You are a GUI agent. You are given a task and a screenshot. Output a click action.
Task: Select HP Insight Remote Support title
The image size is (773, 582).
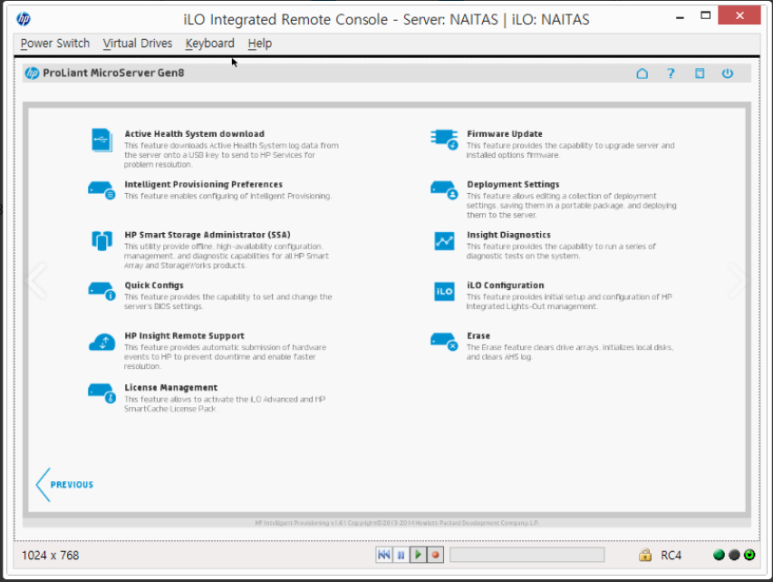184,336
